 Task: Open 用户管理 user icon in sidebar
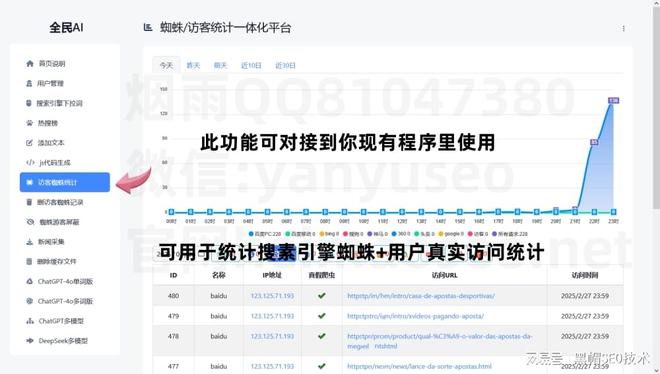29,83
